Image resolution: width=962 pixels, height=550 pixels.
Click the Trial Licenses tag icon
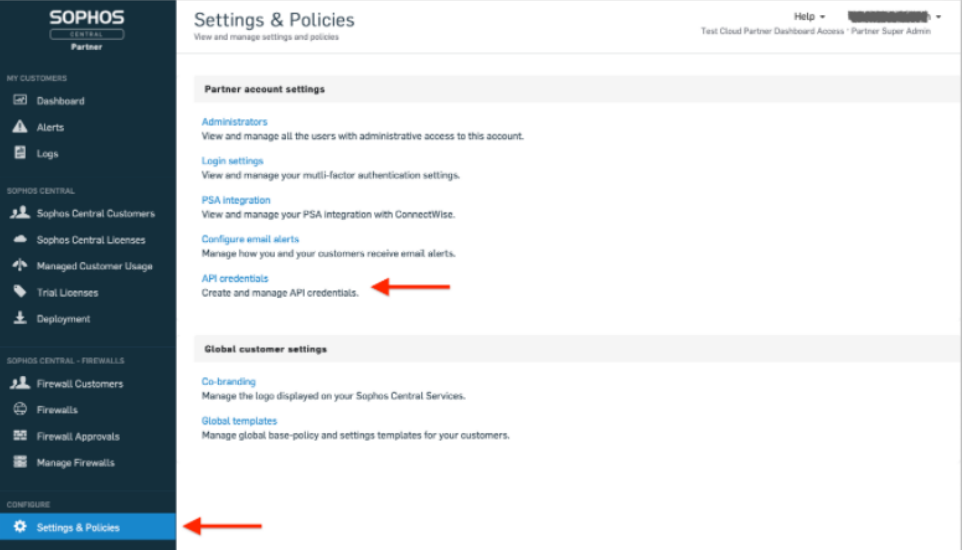tap(19, 292)
